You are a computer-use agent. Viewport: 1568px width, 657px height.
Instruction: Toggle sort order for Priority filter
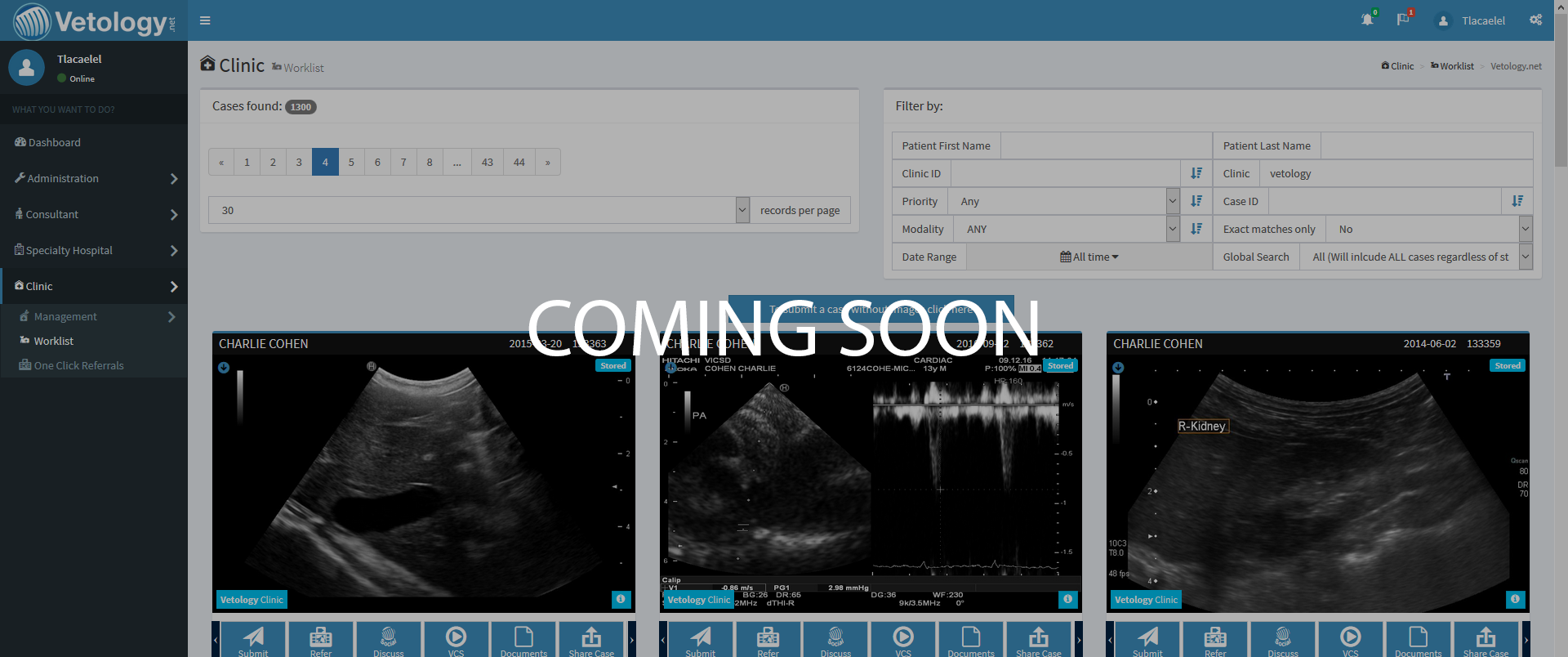coord(1196,201)
